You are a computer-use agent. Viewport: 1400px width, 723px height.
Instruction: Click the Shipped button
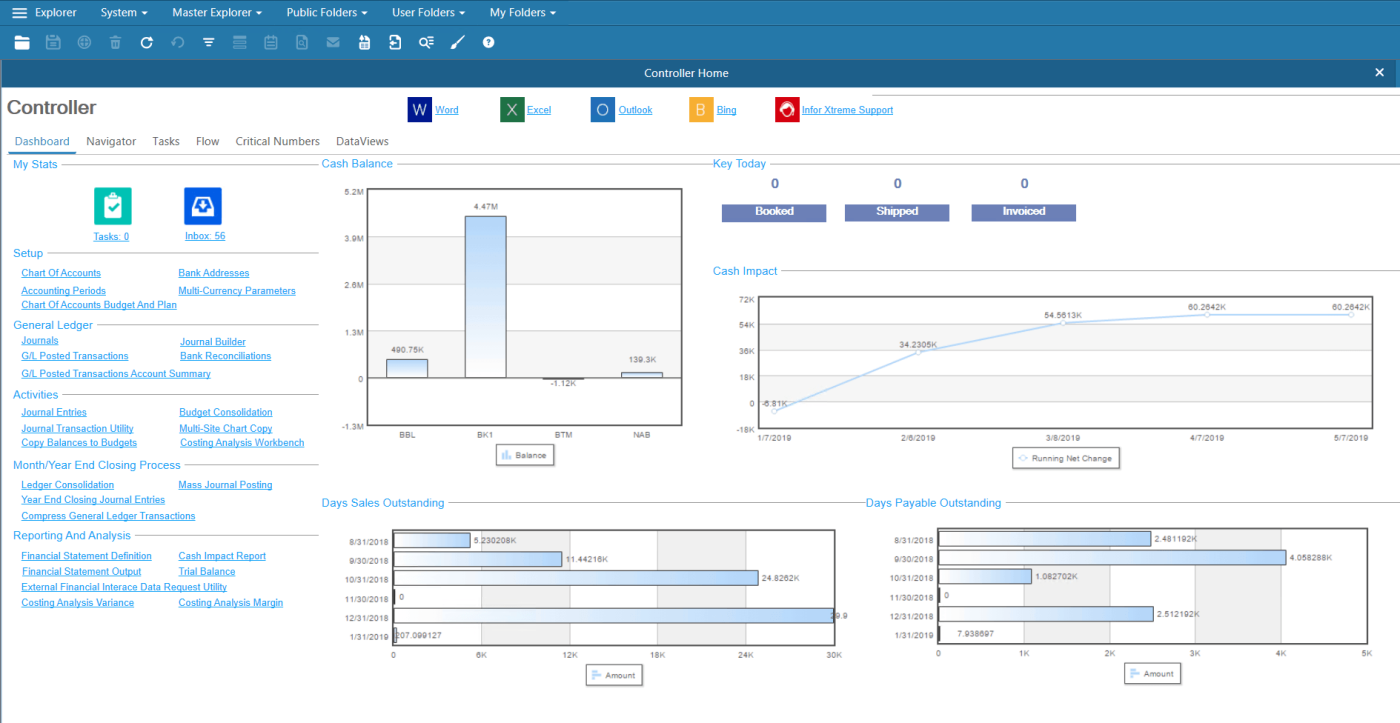(x=897, y=212)
